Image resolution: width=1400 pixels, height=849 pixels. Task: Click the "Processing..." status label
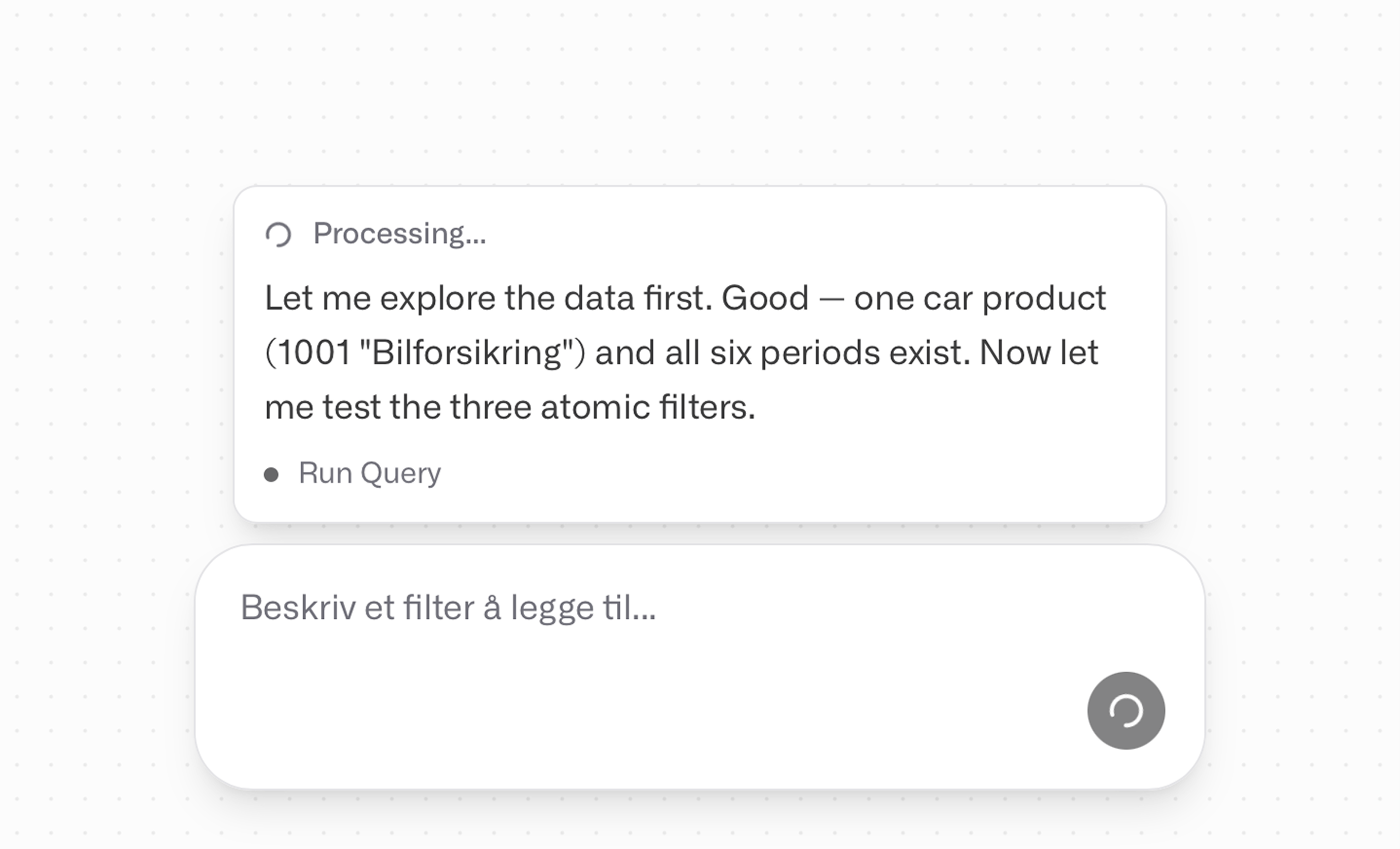400,233
